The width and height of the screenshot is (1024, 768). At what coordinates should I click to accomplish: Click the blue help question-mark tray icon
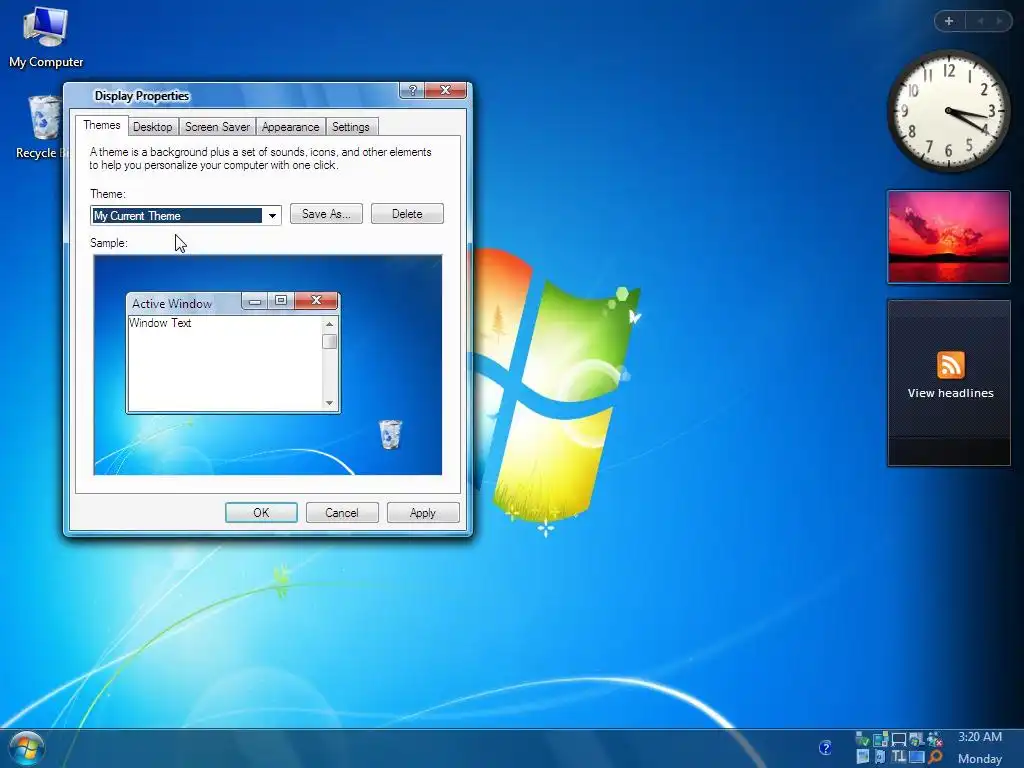point(825,748)
